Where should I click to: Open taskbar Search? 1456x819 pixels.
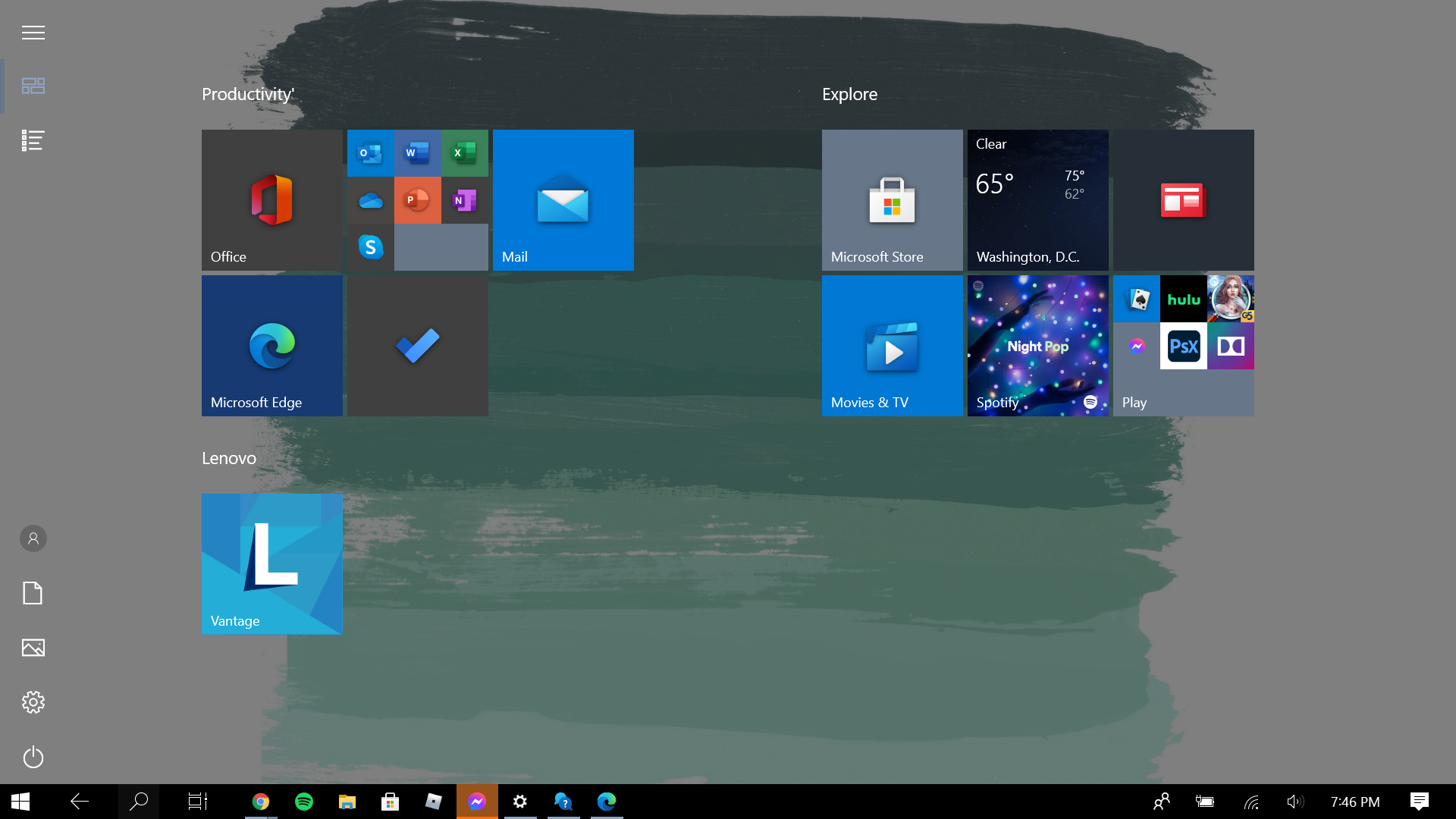pyautogui.click(x=139, y=802)
